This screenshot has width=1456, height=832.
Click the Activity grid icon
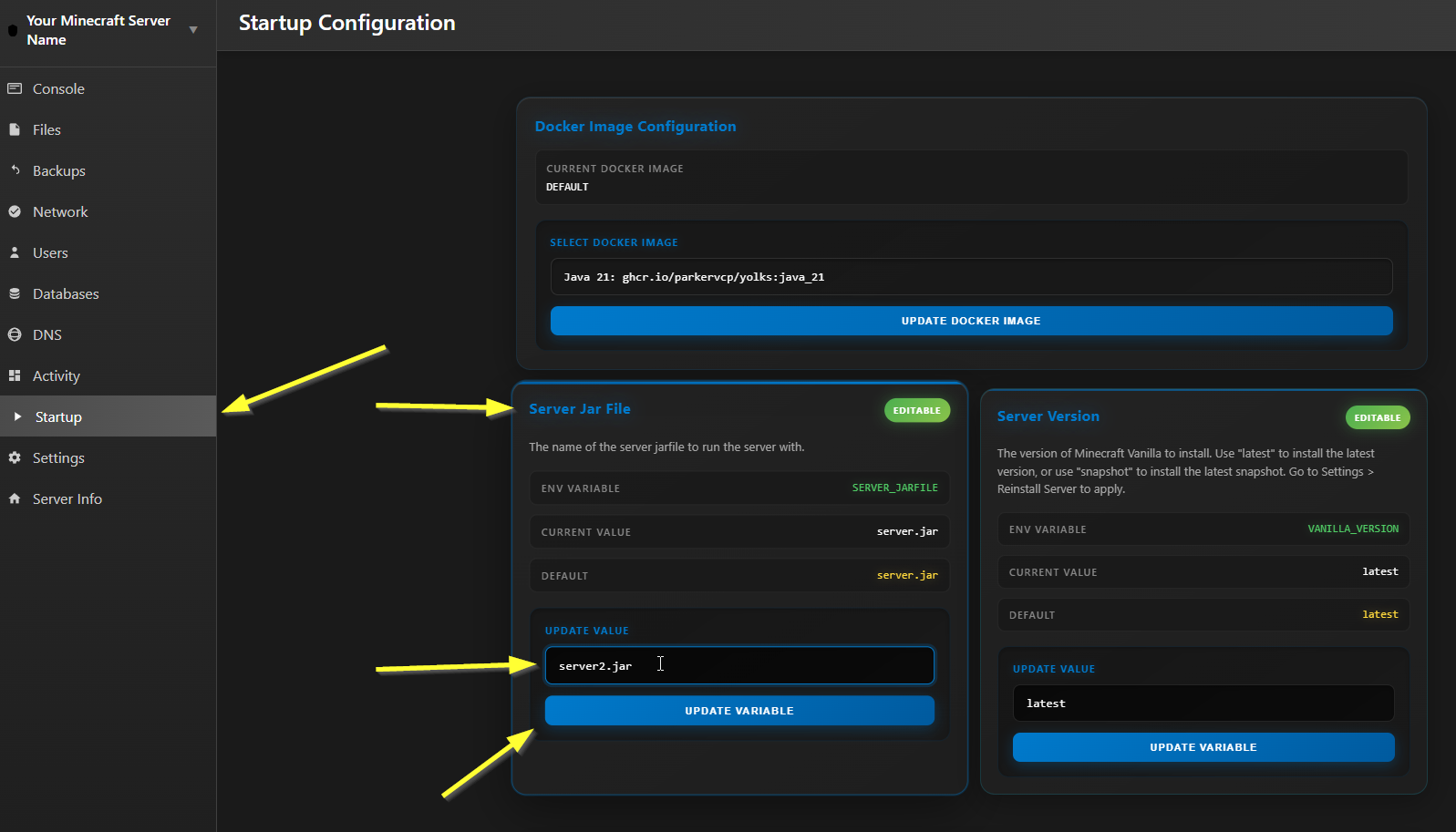click(15, 375)
